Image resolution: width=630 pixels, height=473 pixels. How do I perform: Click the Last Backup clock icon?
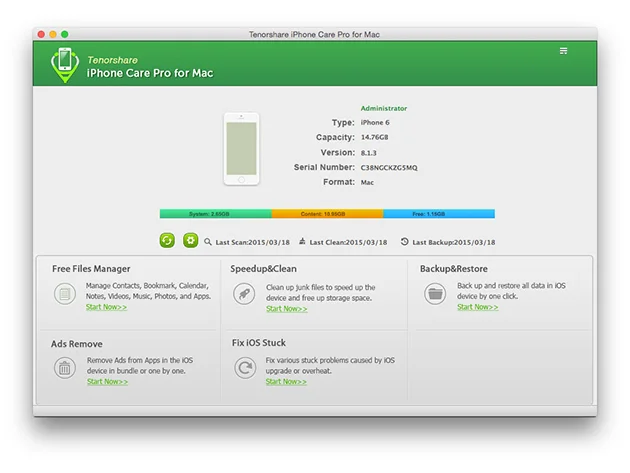[405, 242]
